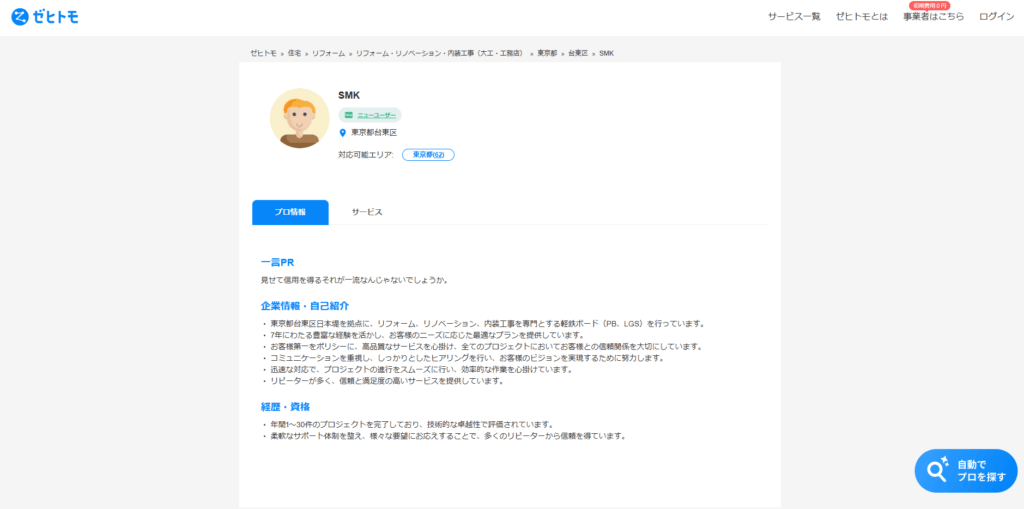Click the ニューユーザー label link
1024x509 pixels.
[376, 115]
